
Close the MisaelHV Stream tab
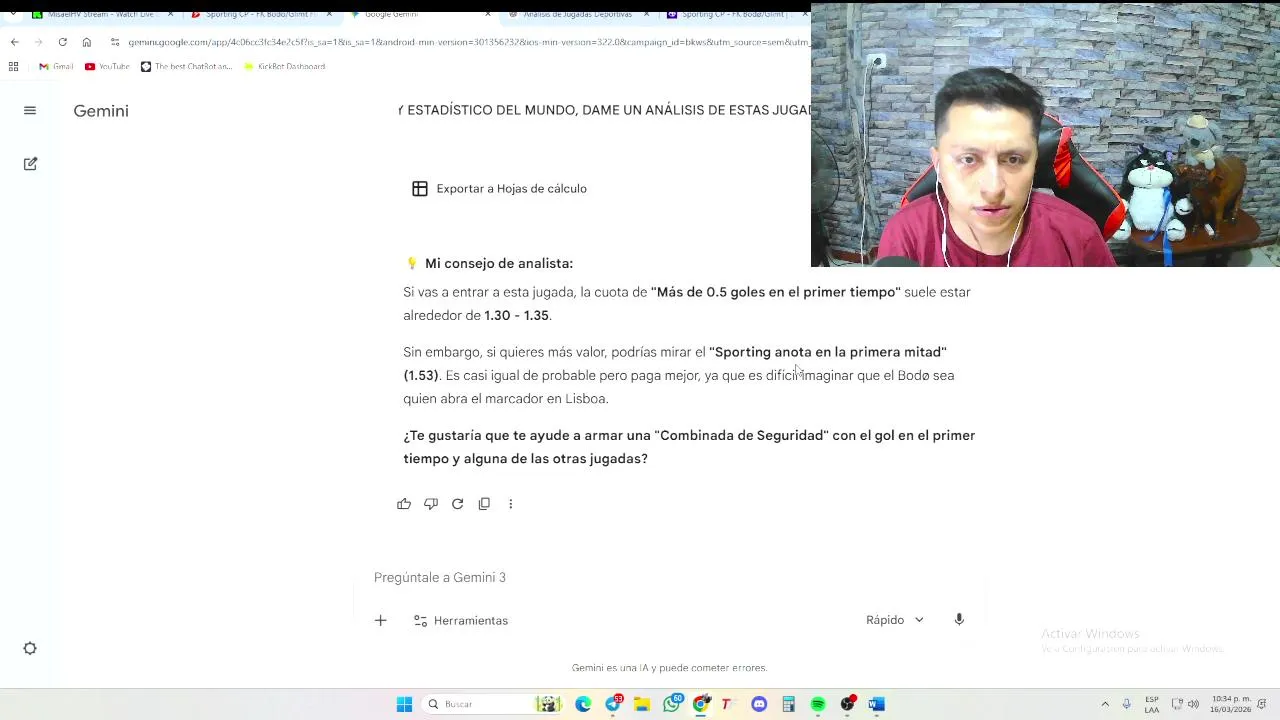(170, 15)
